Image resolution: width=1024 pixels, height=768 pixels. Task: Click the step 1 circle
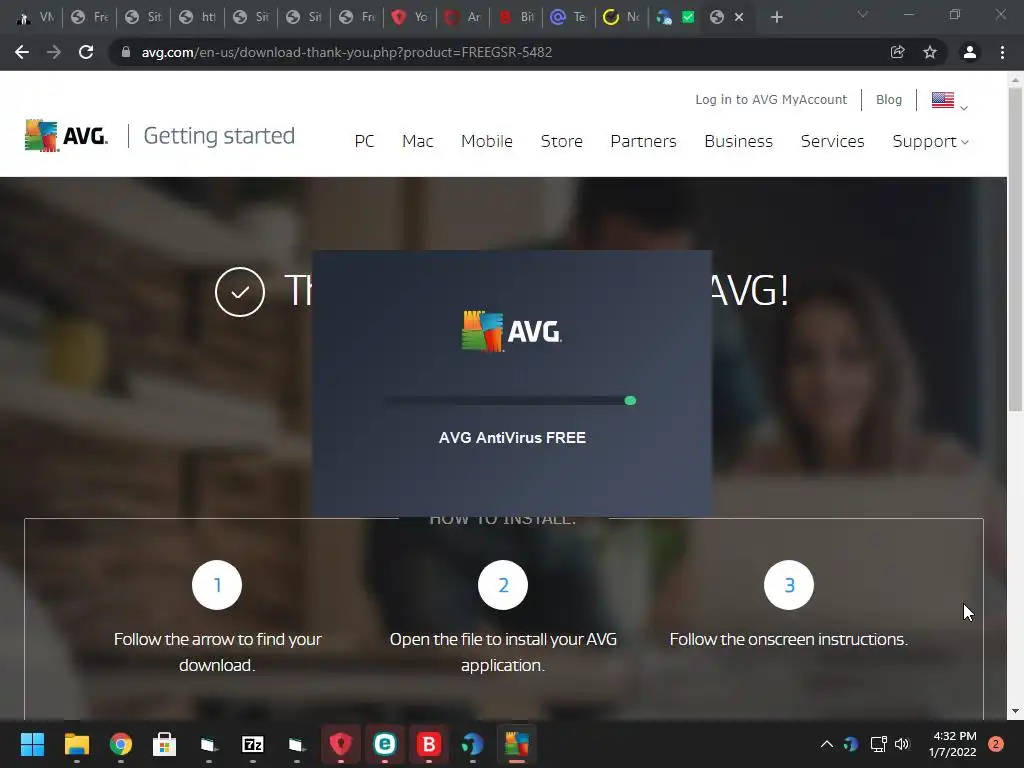tap(217, 584)
